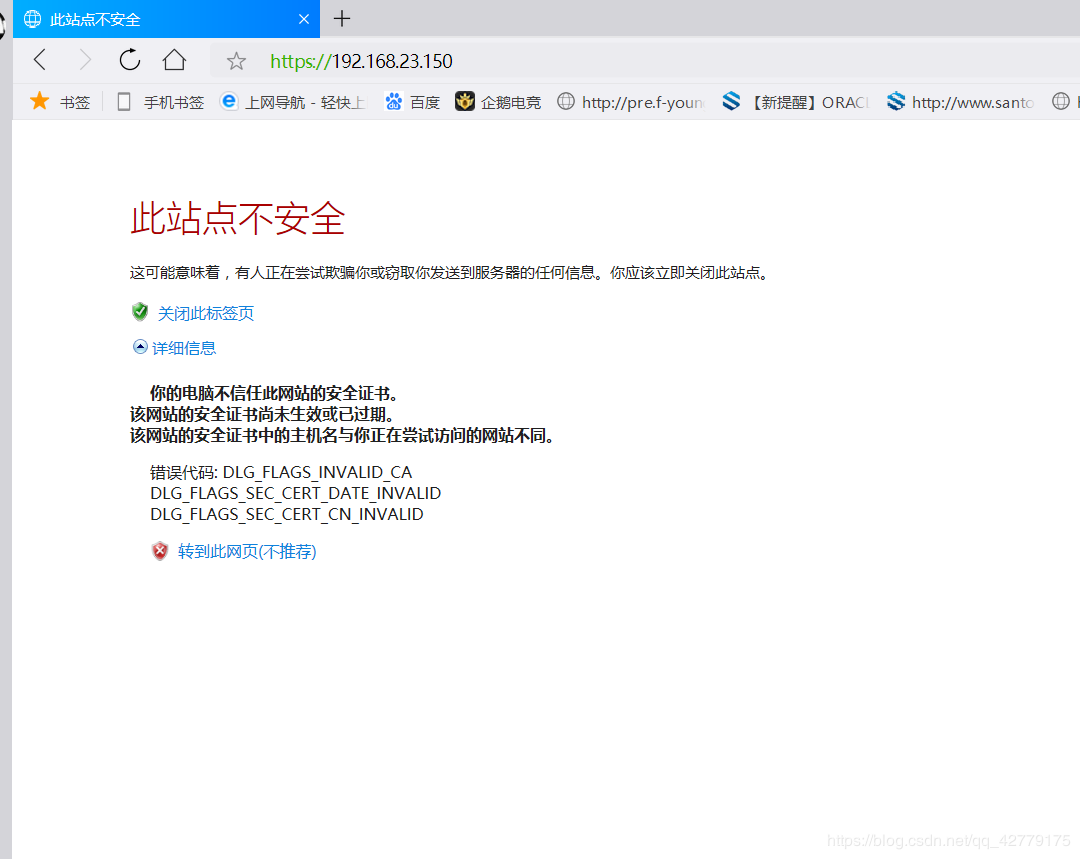Image resolution: width=1080 pixels, height=859 pixels.
Task: Open the http://www.santo bookmark
Action: 961,102
